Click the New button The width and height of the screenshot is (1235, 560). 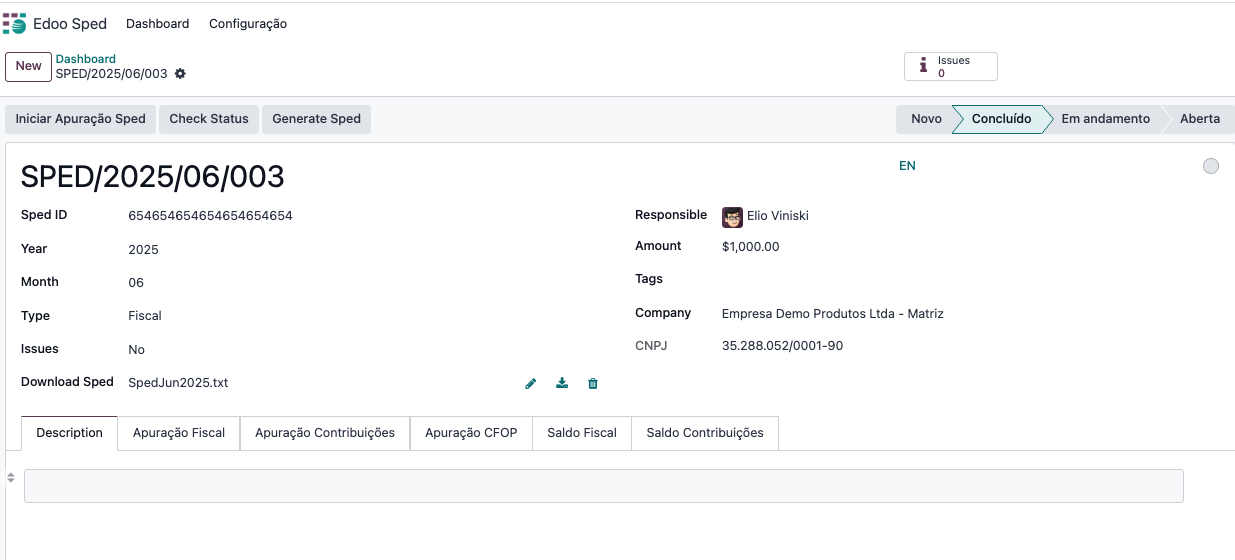(x=29, y=66)
